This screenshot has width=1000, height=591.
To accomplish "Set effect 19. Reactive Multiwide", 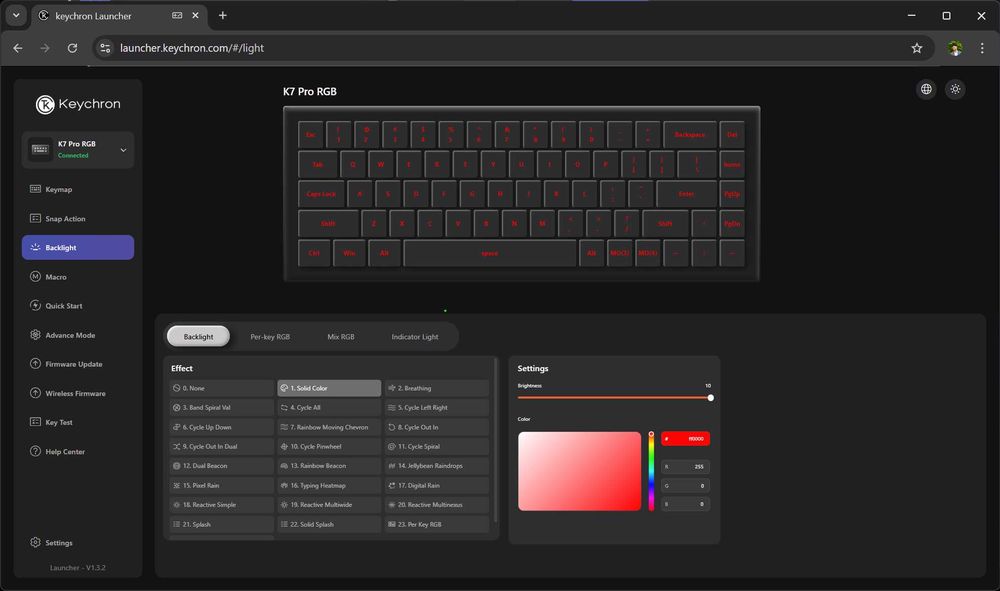I will (329, 504).
